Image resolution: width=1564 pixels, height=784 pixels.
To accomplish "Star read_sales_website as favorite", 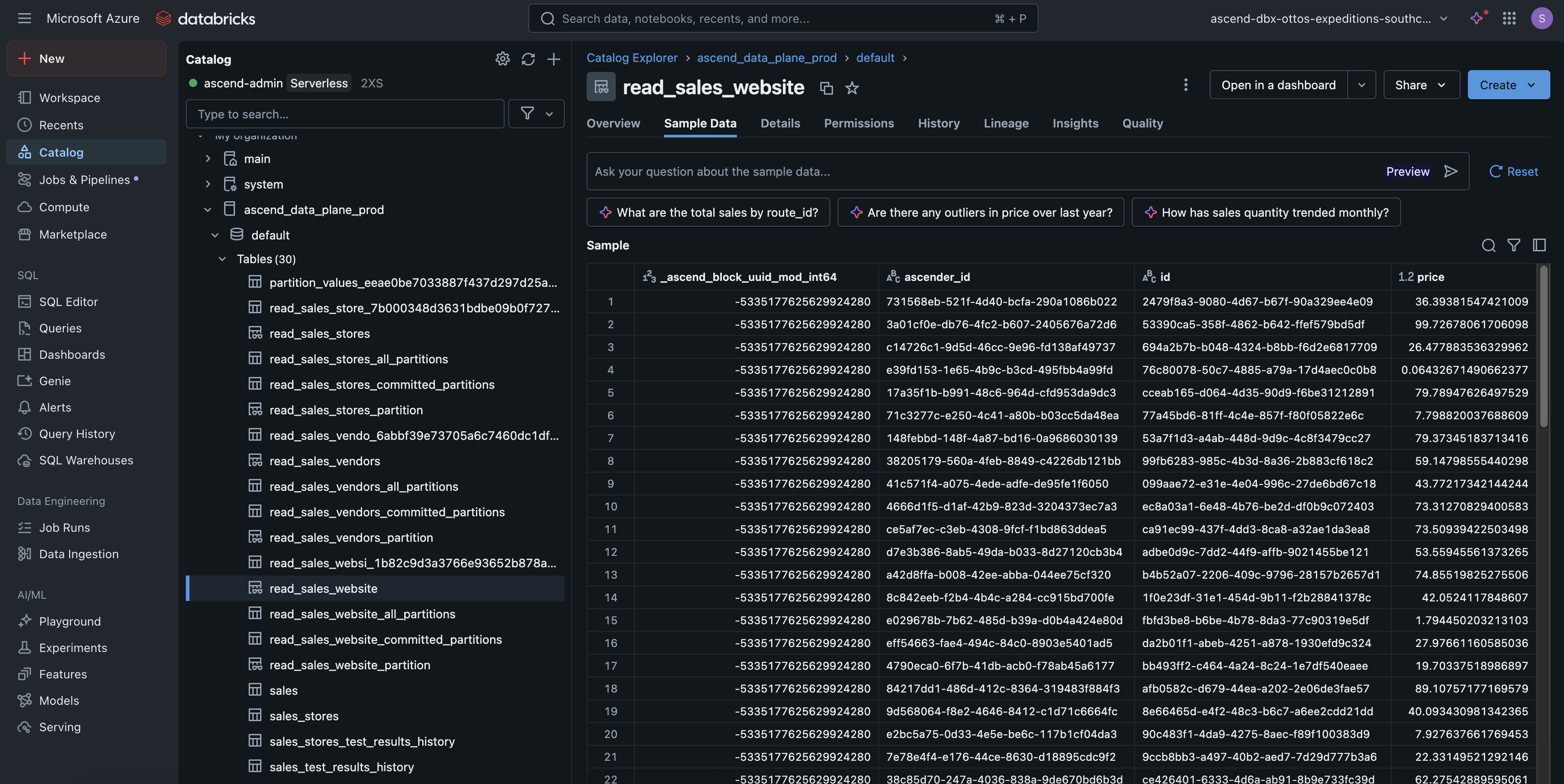I will click(852, 88).
